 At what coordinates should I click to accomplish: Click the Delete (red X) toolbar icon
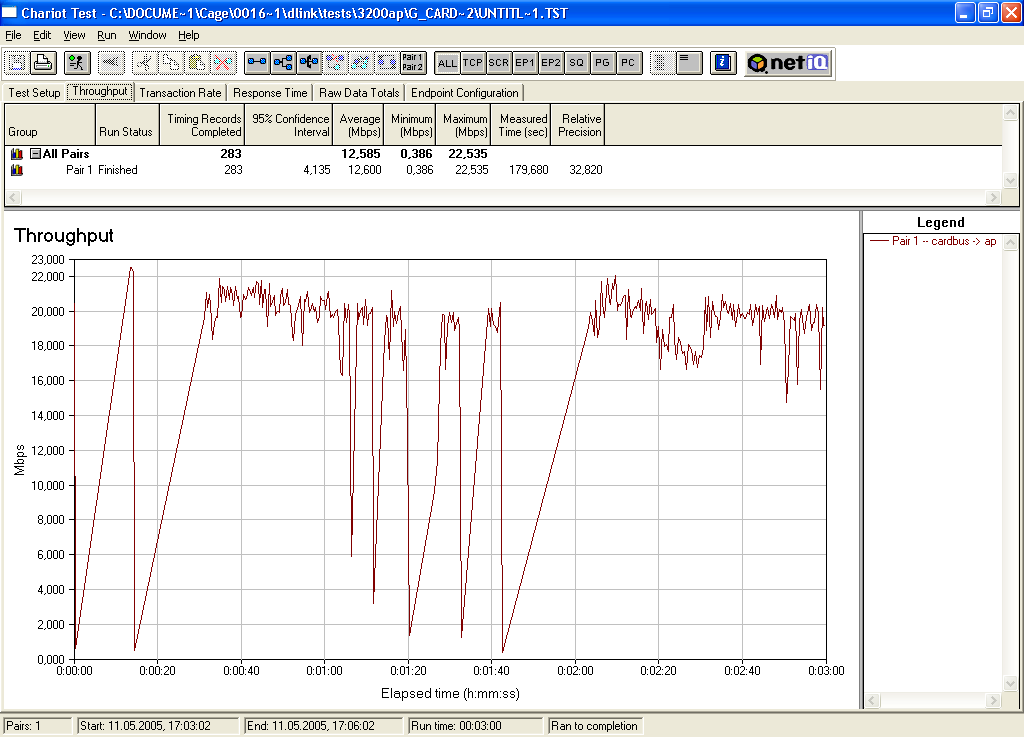223,63
